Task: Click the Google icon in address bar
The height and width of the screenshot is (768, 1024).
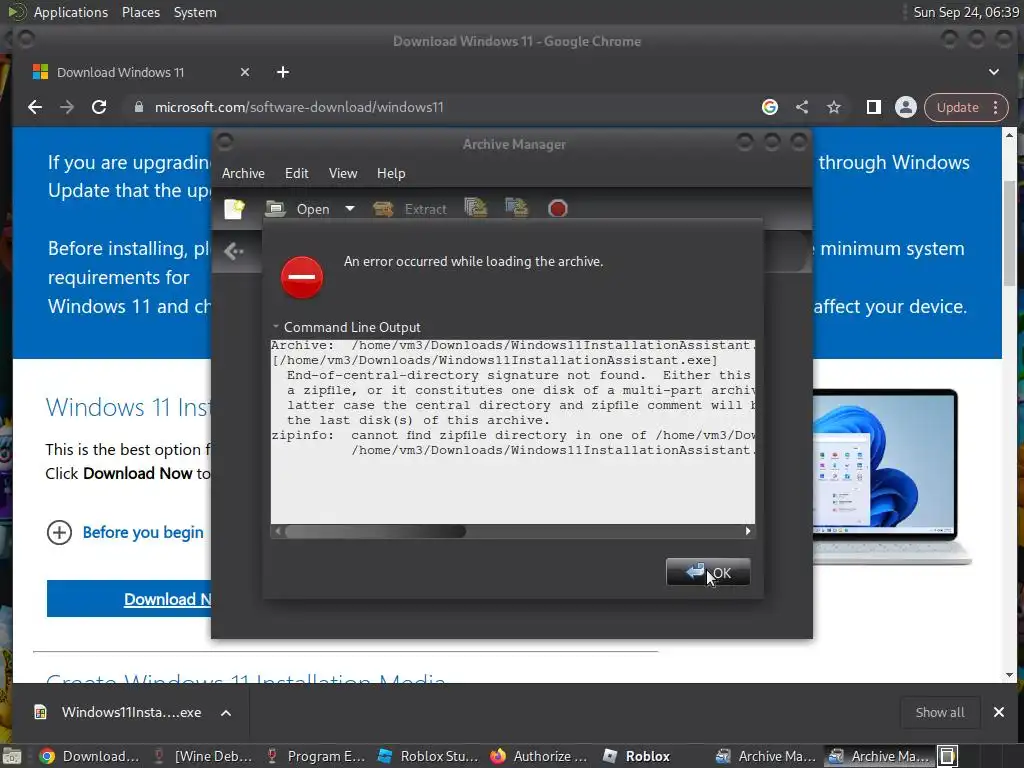Action: coord(770,107)
